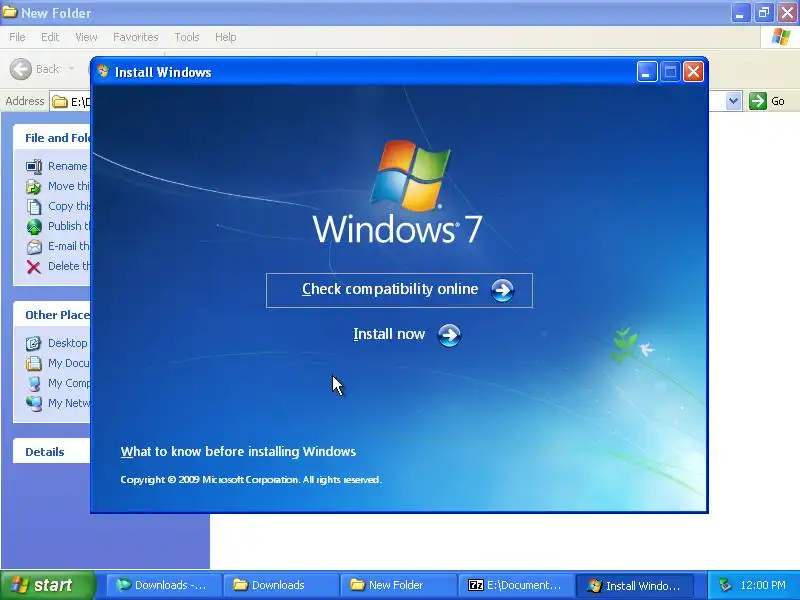Switch to New Folder taskbar button
The width and height of the screenshot is (800, 600).
(398, 585)
